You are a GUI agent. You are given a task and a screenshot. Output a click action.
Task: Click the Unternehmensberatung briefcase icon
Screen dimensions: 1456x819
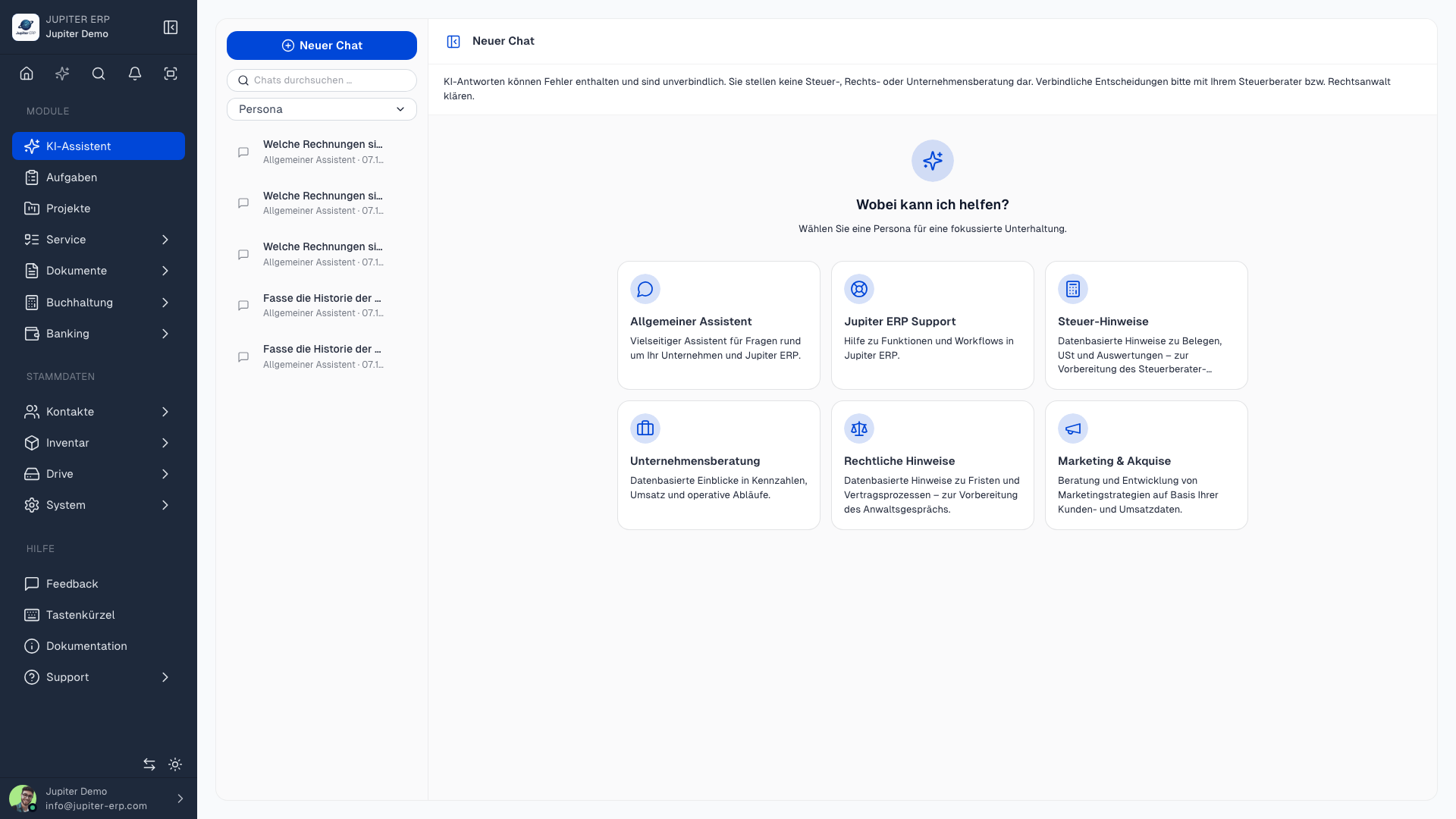pyautogui.click(x=645, y=428)
